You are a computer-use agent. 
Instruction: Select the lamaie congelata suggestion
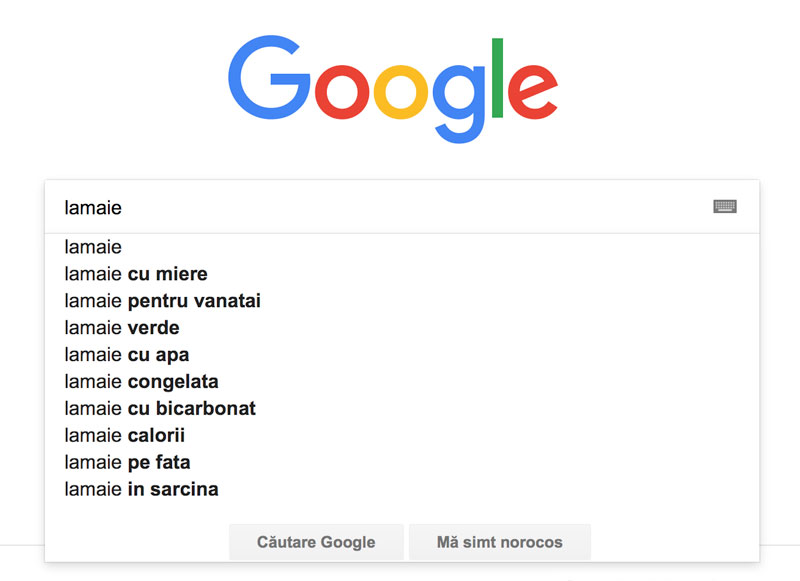402,382
